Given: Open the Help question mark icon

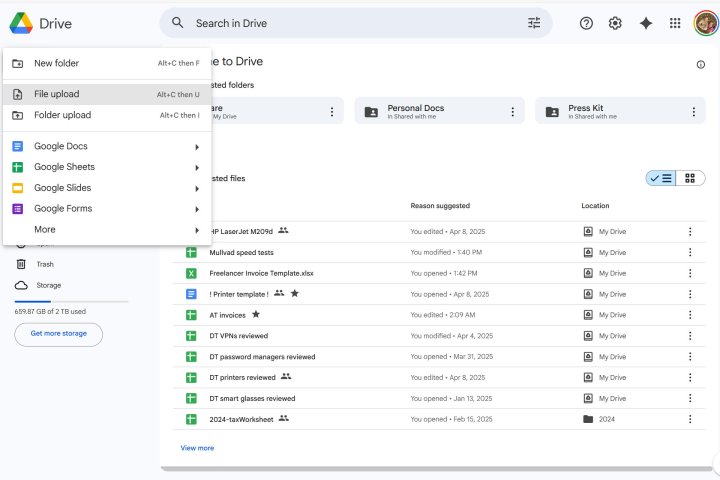Looking at the screenshot, I should 586,23.
